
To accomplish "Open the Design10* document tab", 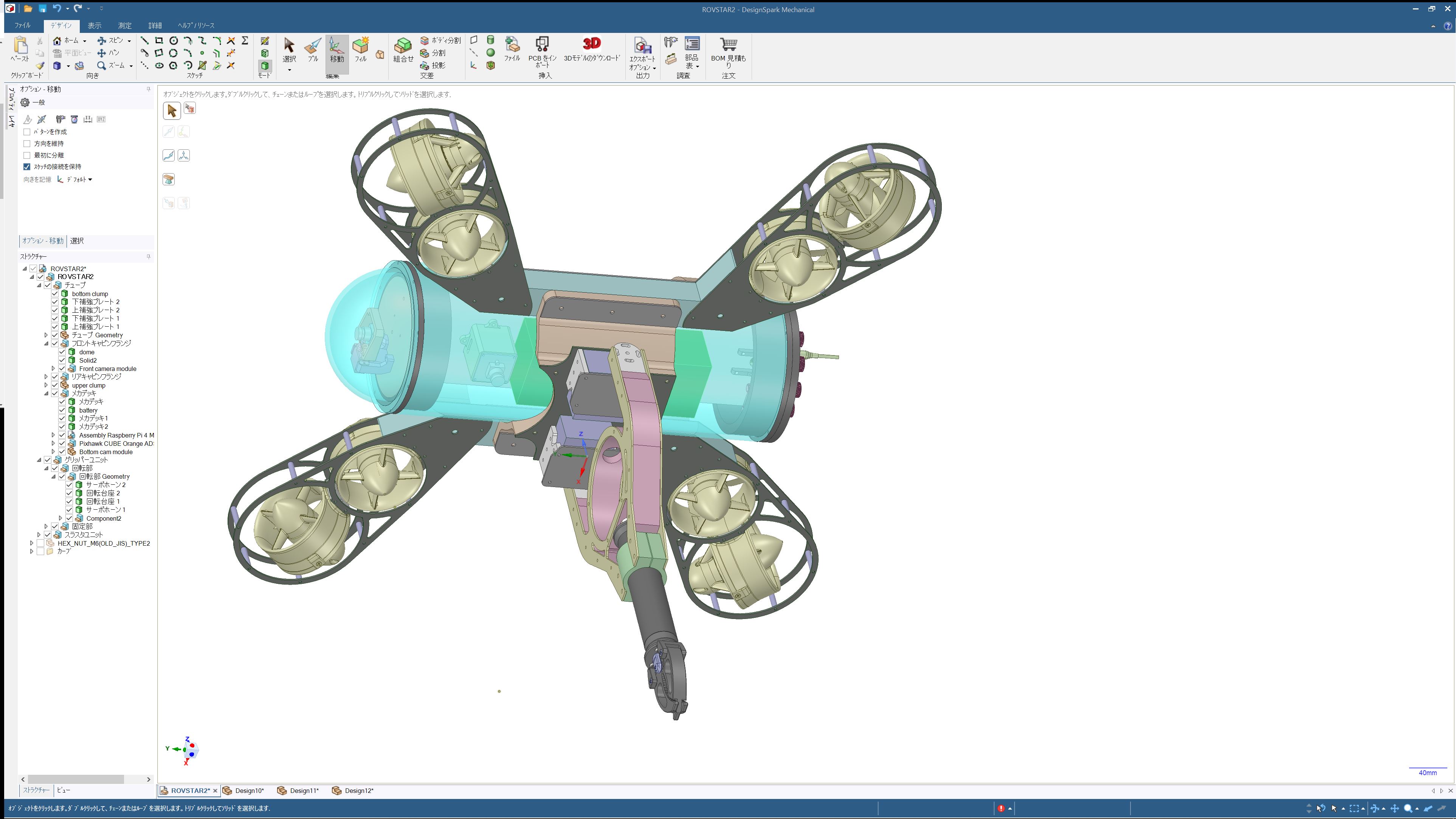I will click(243, 790).
